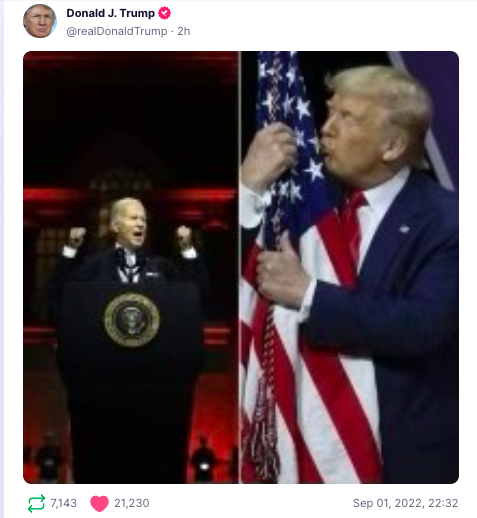
Task: Click the 21,230 likes count
Action: coord(132,503)
